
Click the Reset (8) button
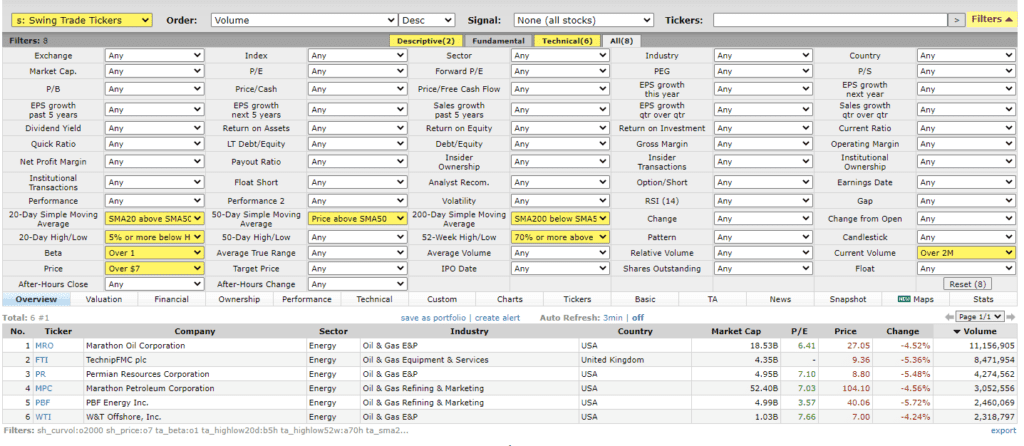[967, 284]
